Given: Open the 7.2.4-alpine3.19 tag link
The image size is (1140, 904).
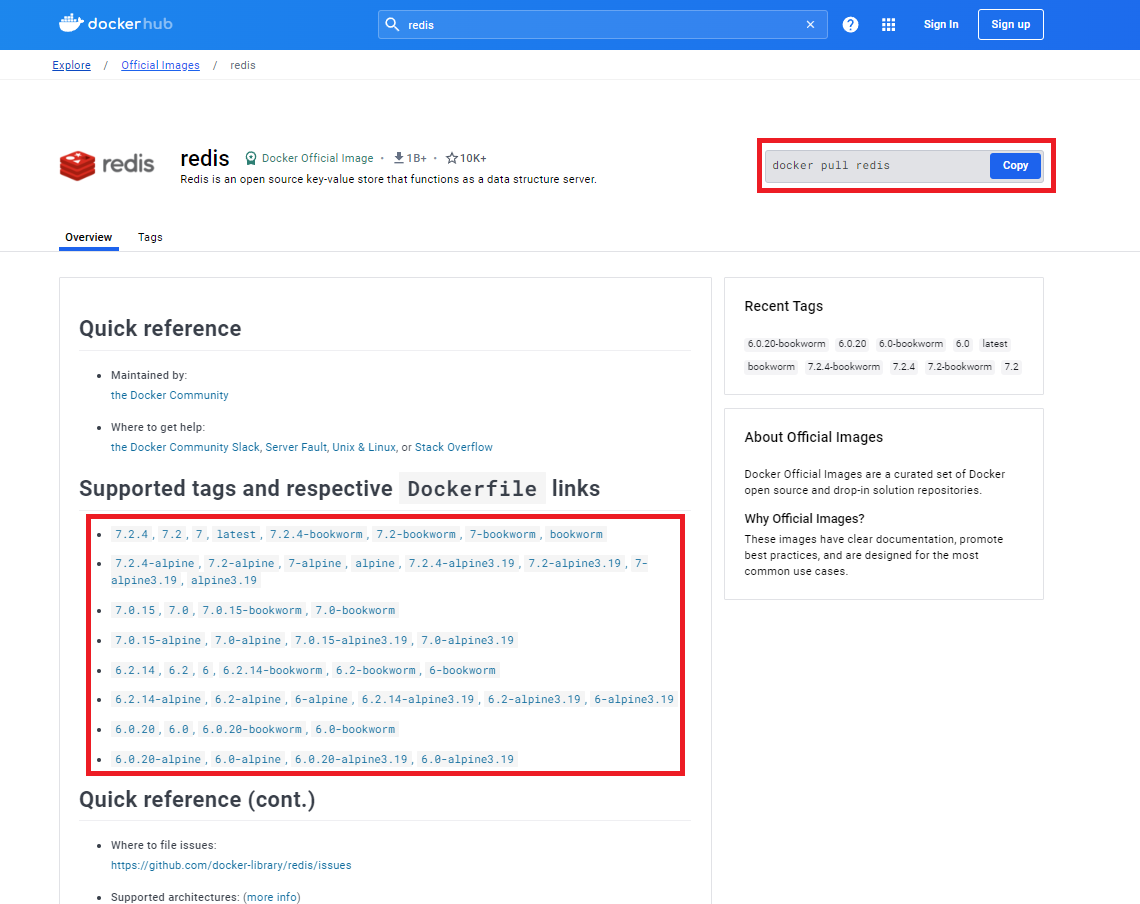Looking at the screenshot, I should 462,564.
